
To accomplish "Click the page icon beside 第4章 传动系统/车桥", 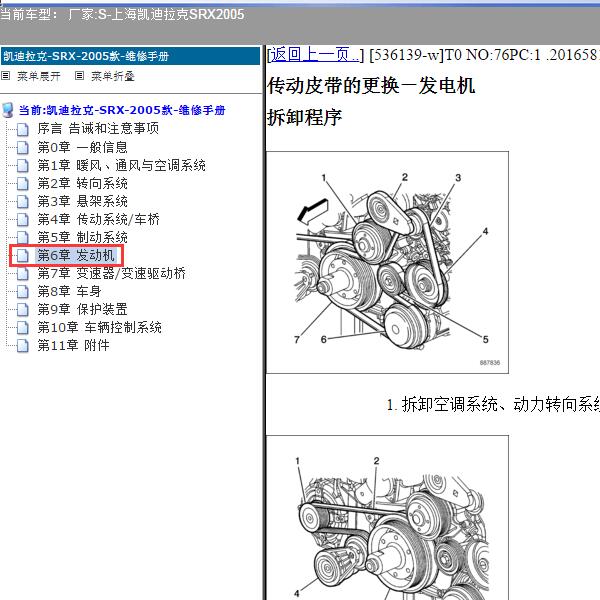I will [23, 220].
